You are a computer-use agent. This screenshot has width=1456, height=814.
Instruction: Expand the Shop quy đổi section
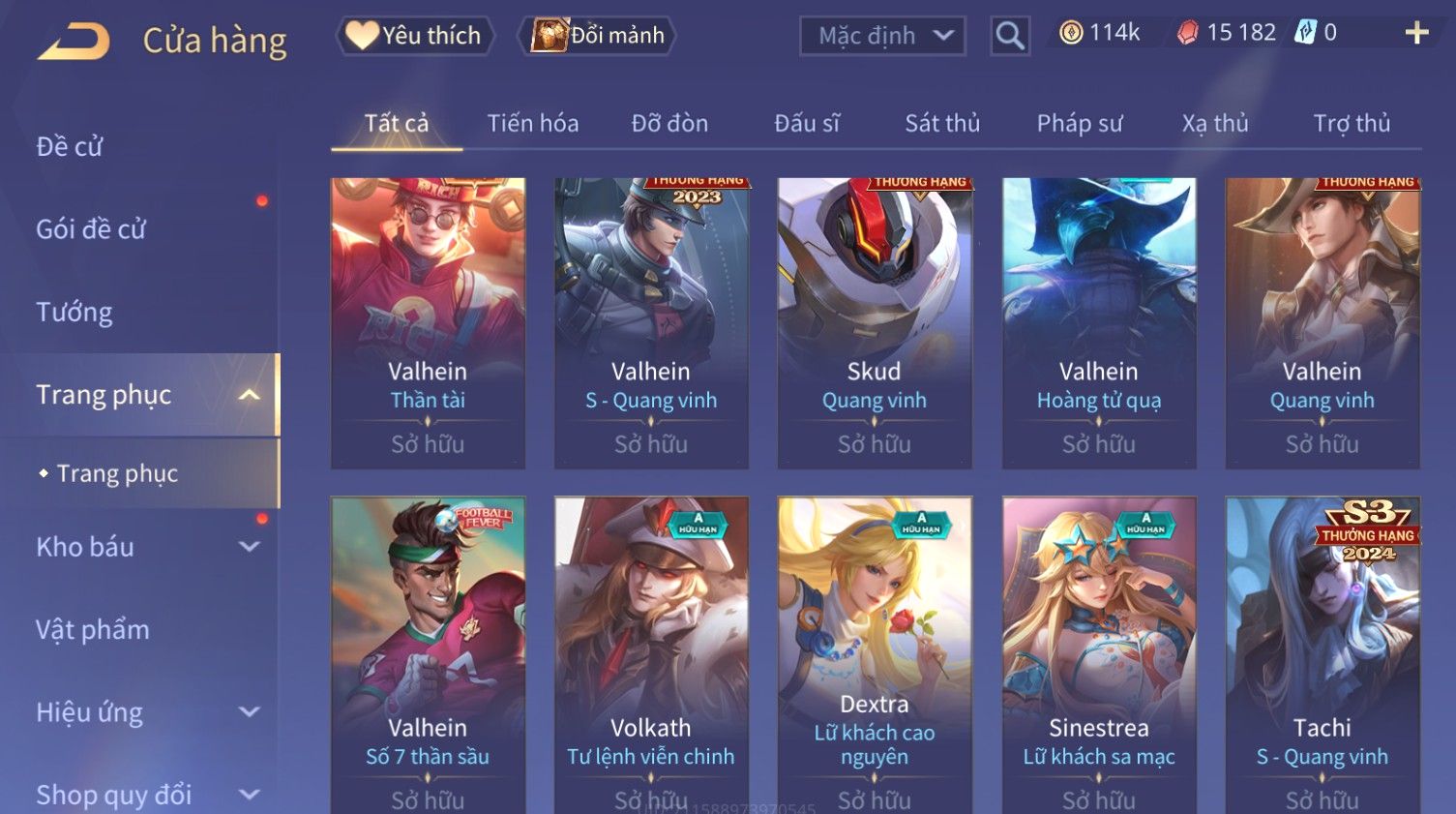[x=249, y=795]
